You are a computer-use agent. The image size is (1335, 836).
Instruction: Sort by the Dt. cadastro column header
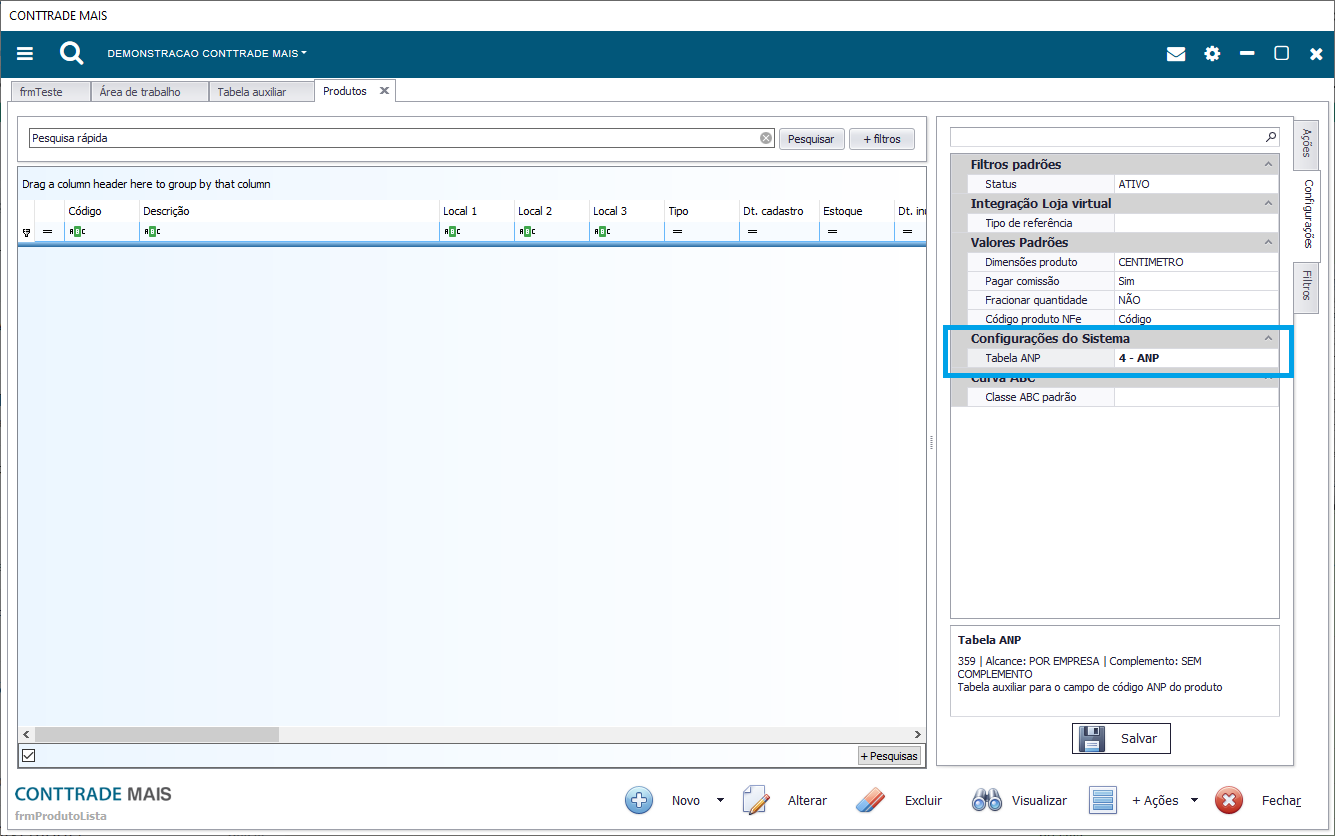tap(780, 211)
